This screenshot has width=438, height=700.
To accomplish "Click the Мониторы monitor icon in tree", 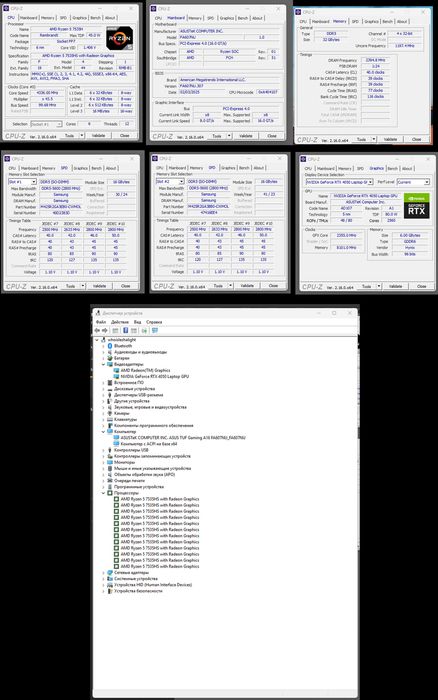I will 110,462.
